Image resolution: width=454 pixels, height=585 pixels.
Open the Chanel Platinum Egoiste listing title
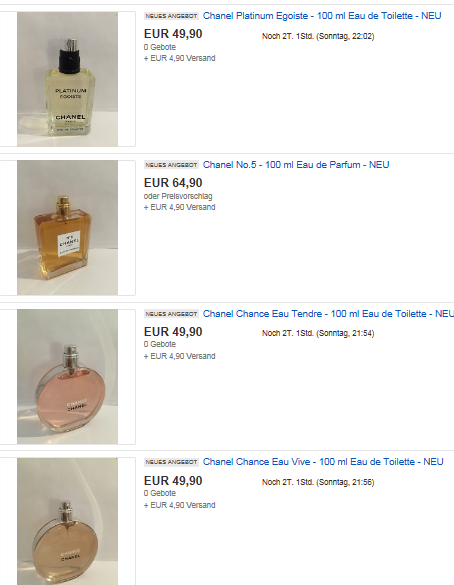point(322,16)
